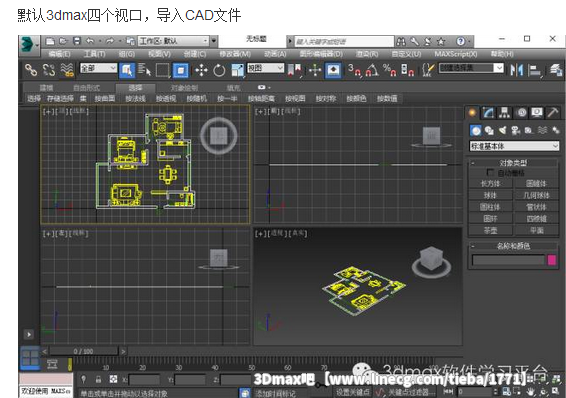The width and height of the screenshot is (566, 398).
Task: Click the Redo arrow in quick access toolbar
Action: pyautogui.click(x=110, y=41)
